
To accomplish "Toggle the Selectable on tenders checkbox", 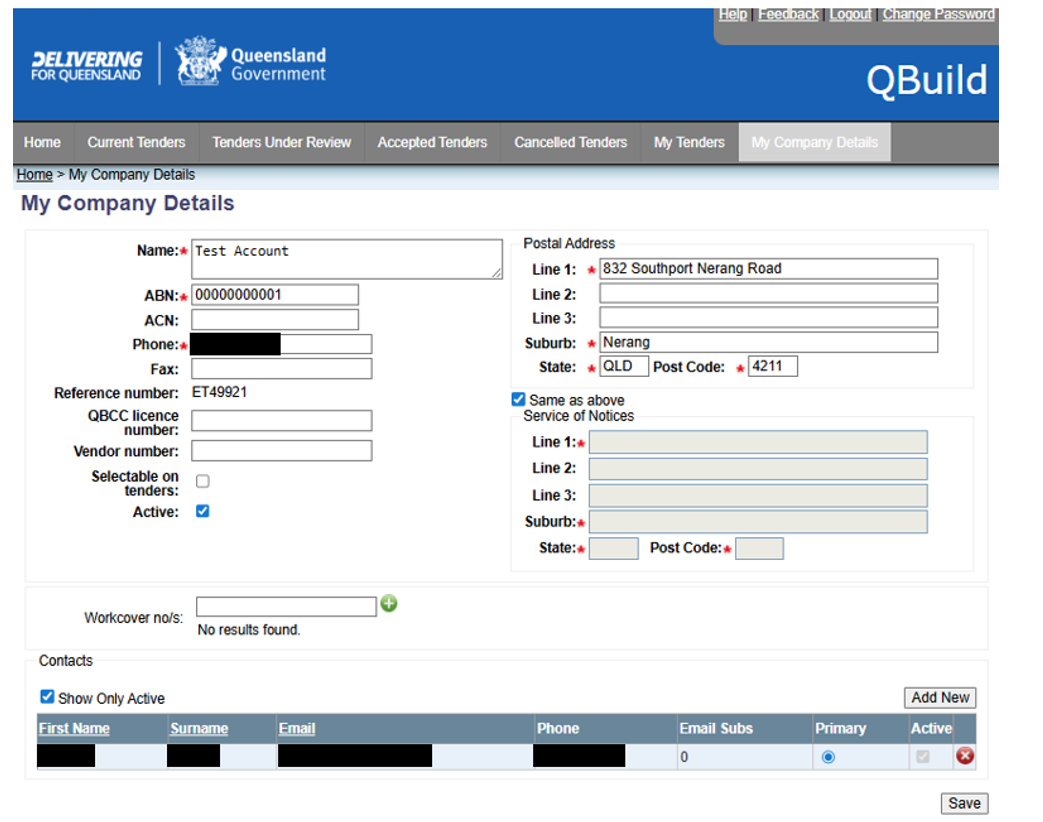I will (203, 481).
